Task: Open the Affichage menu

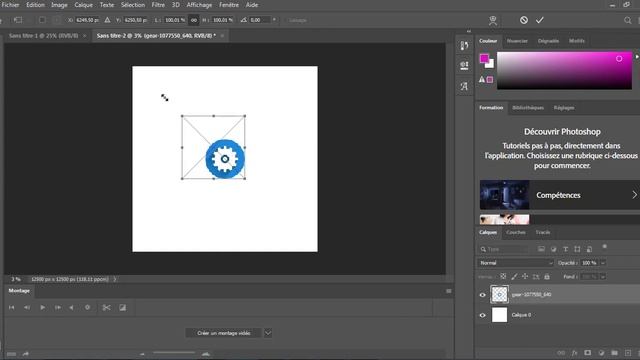Action: pos(199,5)
